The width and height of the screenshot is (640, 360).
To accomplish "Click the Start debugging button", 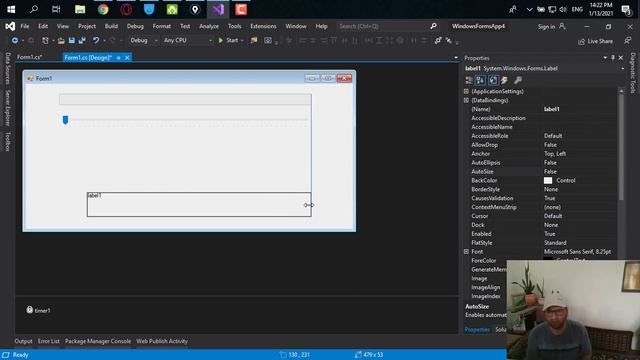I will [x=228, y=40].
